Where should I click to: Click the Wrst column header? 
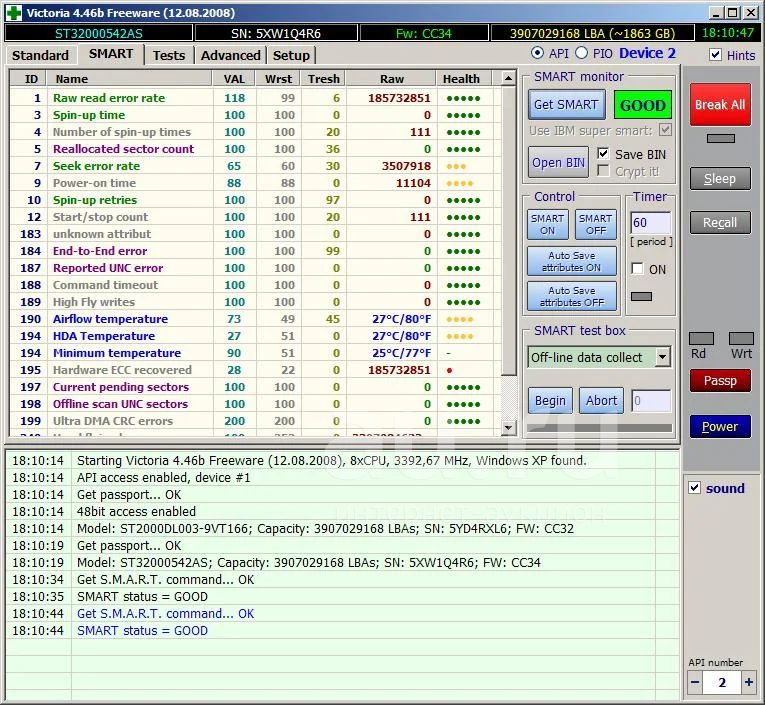click(x=278, y=79)
